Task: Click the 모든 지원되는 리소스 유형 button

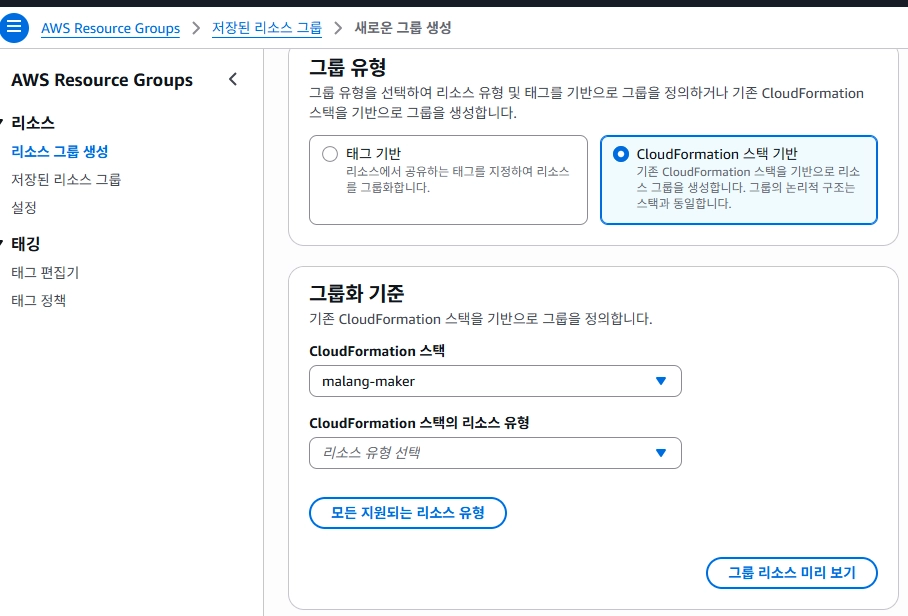Action: pyautogui.click(x=408, y=513)
